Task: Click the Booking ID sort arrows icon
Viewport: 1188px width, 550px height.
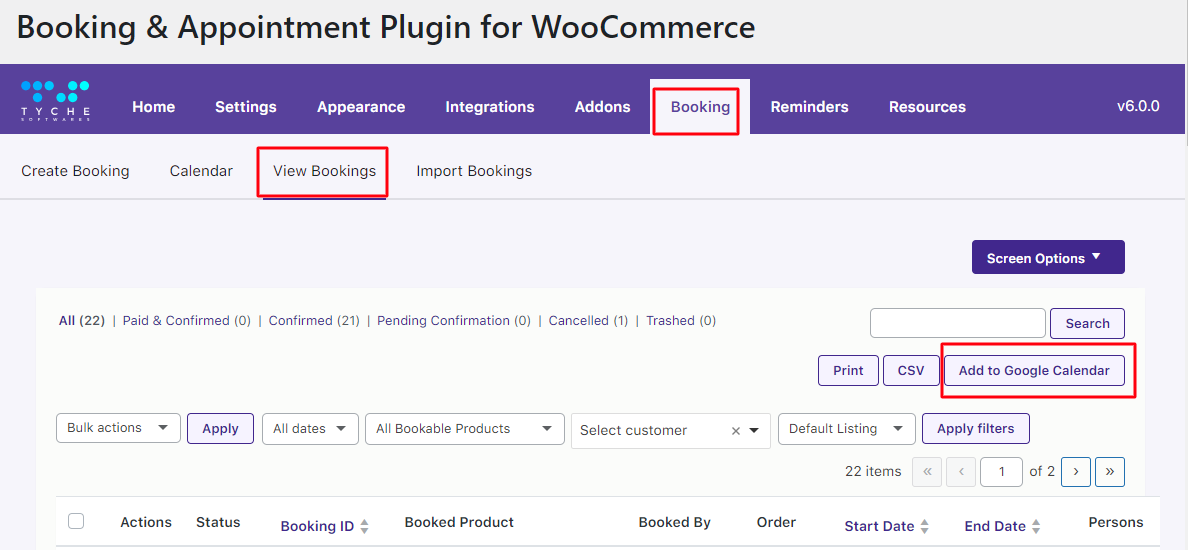Action: pyautogui.click(x=364, y=527)
